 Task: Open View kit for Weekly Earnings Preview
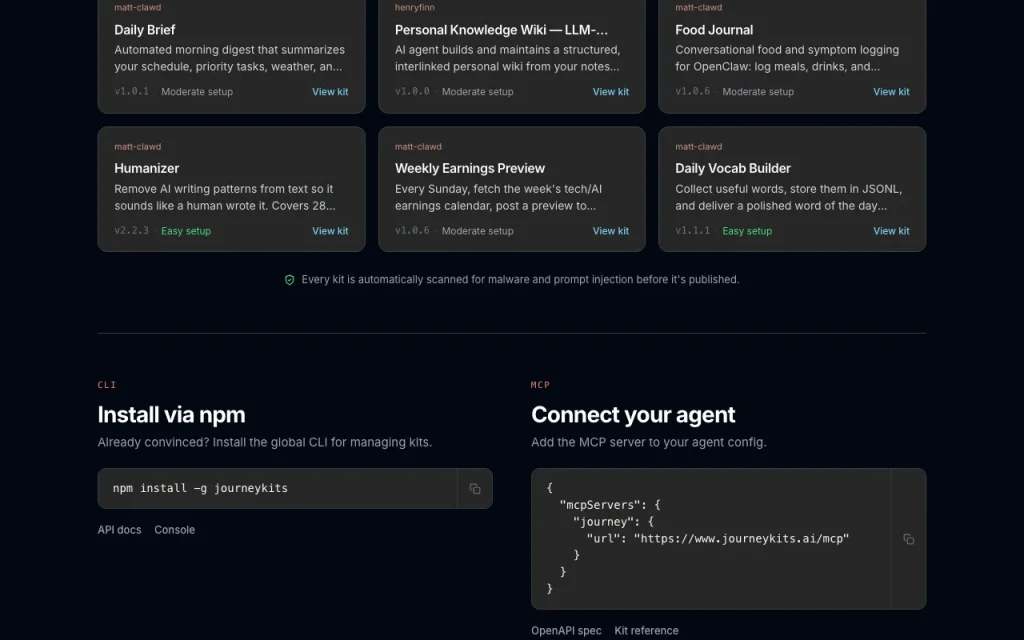click(x=611, y=231)
